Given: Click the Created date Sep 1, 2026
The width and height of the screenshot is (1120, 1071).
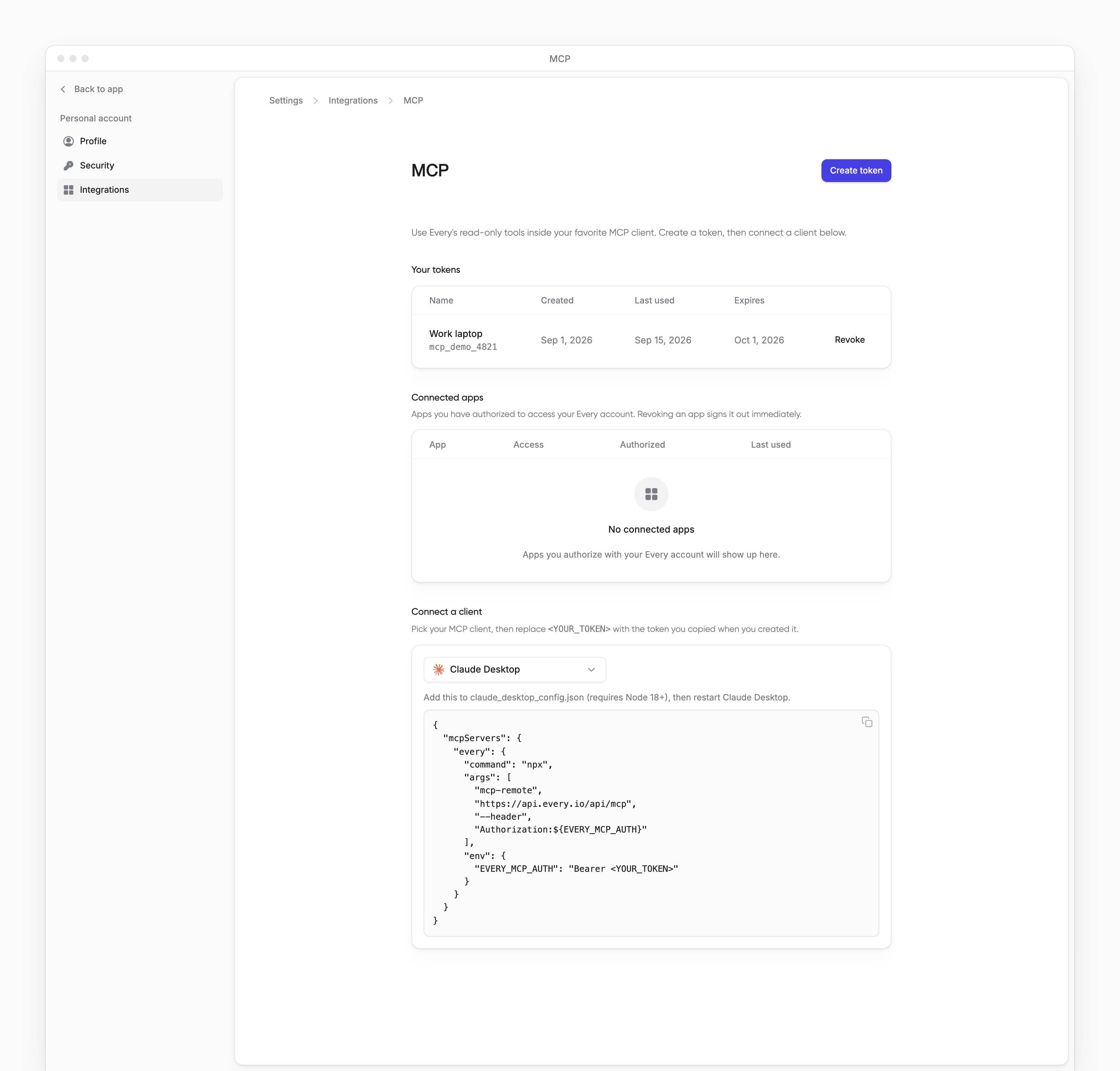Looking at the screenshot, I should pyautogui.click(x=566, y=340).
